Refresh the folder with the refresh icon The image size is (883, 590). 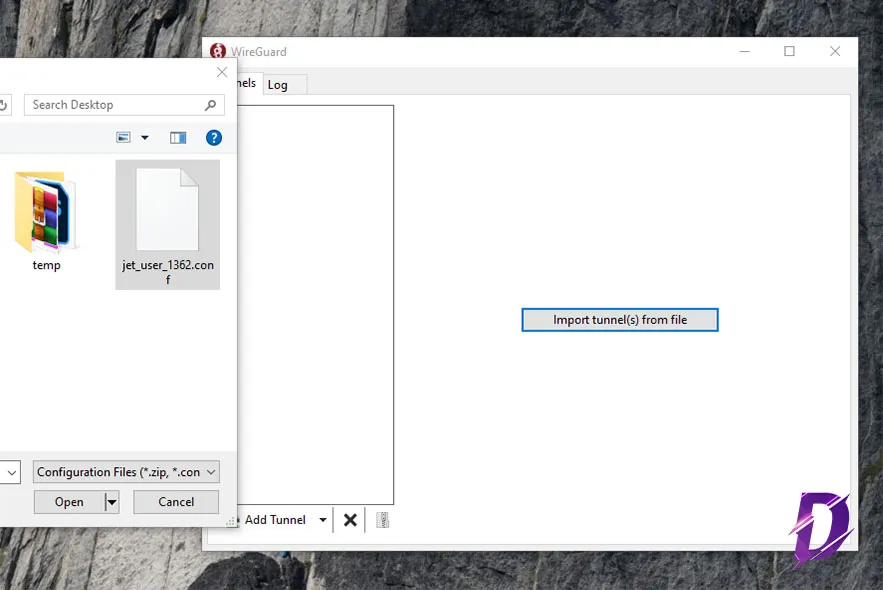tap(3, 105)
